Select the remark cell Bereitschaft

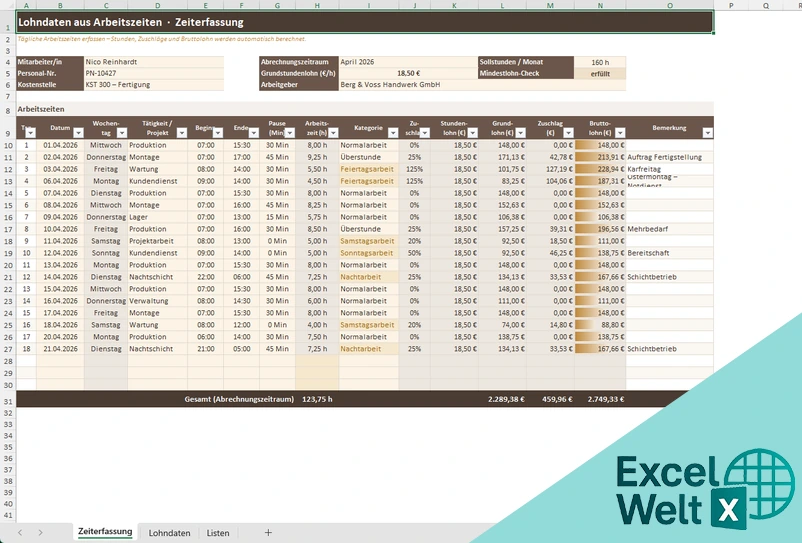670,253
